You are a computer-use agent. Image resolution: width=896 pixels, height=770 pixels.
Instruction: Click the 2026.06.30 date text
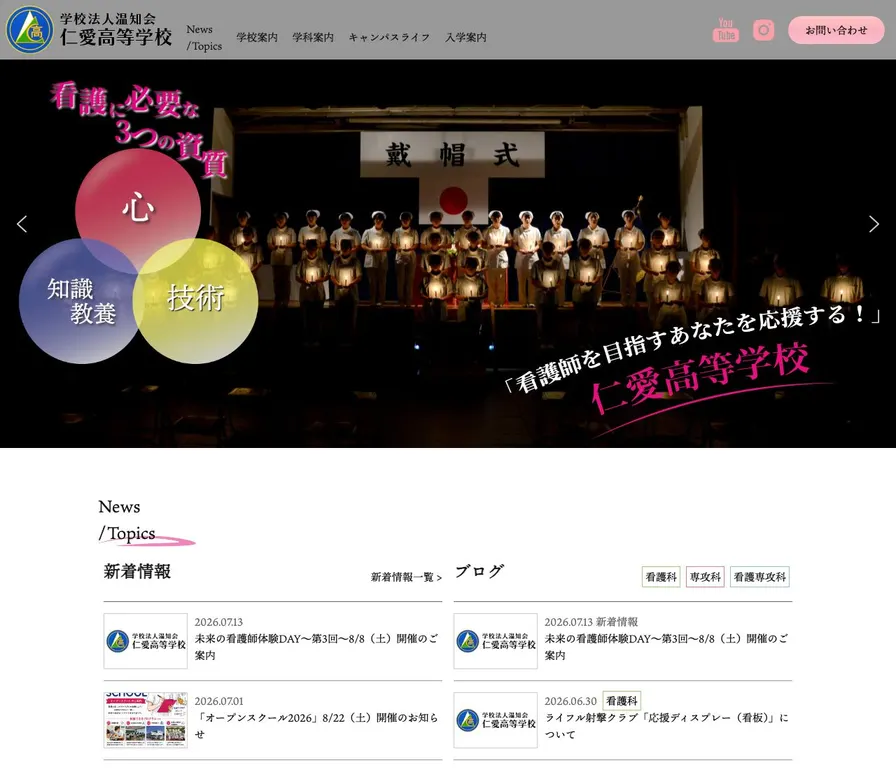pos(570,701)
